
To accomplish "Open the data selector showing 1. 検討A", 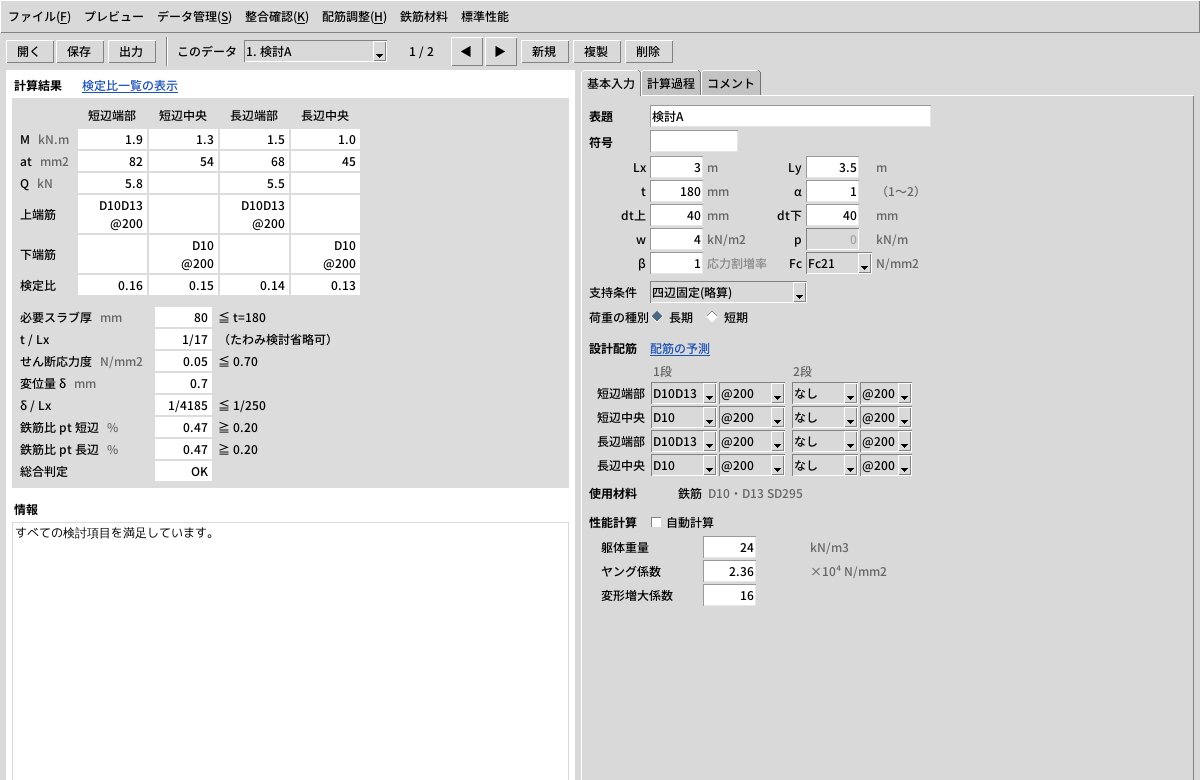I will (x=315, y=52).
